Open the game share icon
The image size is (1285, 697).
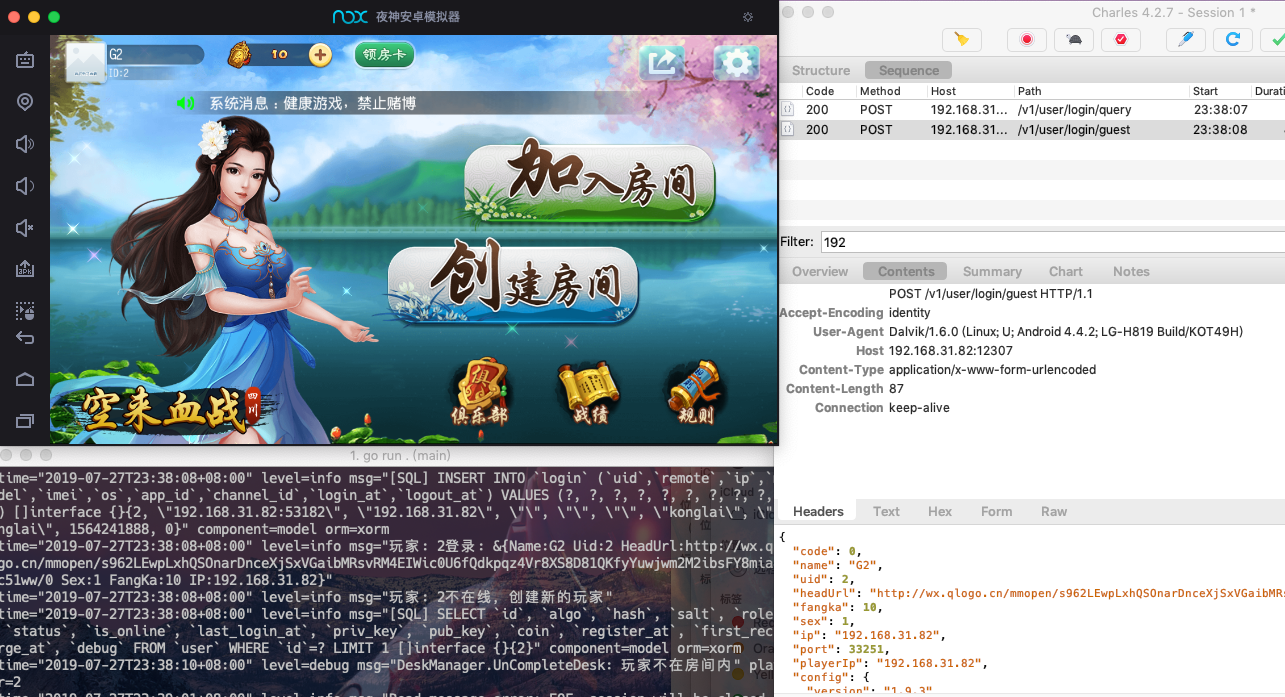662,62
